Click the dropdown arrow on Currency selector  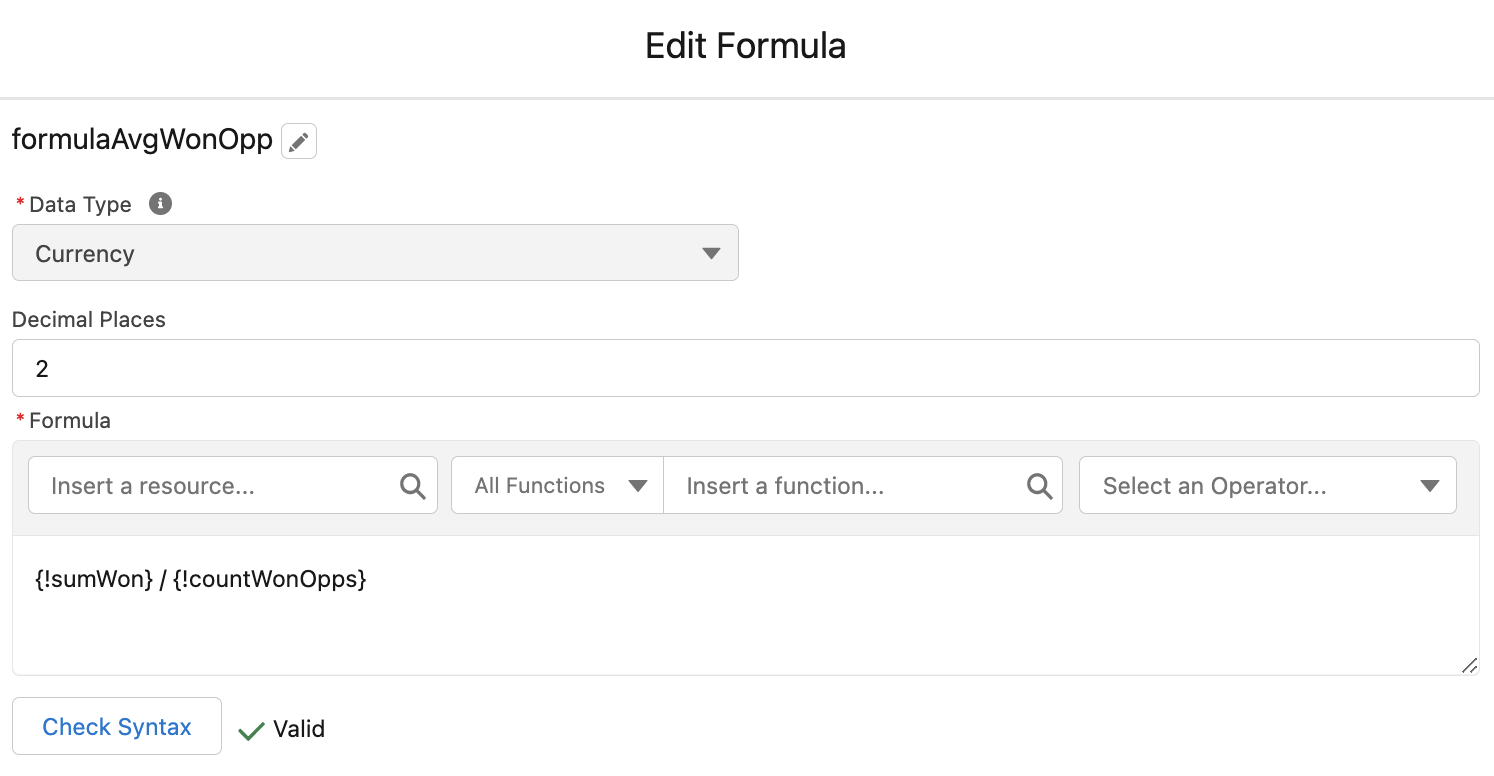[711, 253]
